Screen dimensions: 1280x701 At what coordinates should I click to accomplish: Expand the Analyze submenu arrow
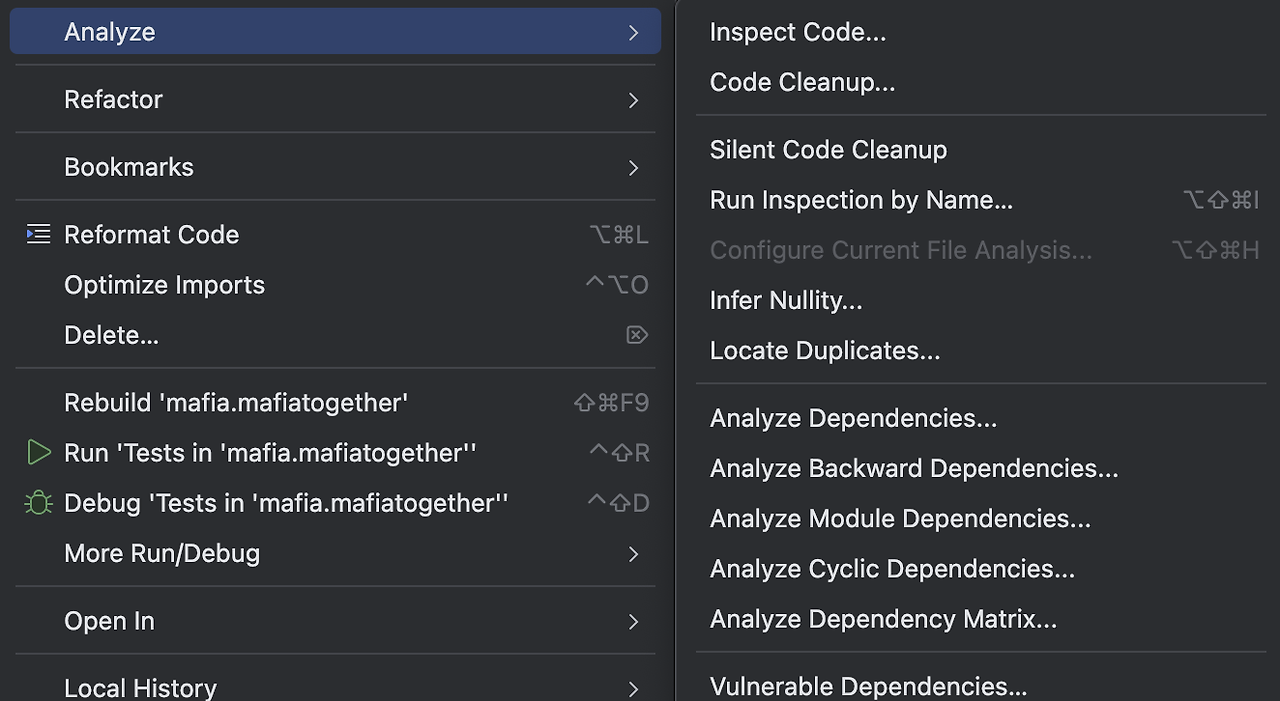point(633,32)
